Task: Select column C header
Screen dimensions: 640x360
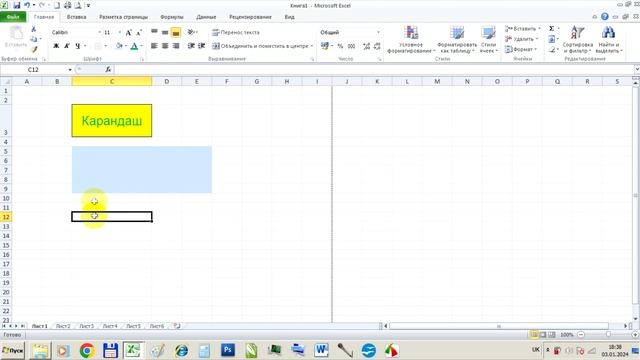Action: click(x=112, y=82)
